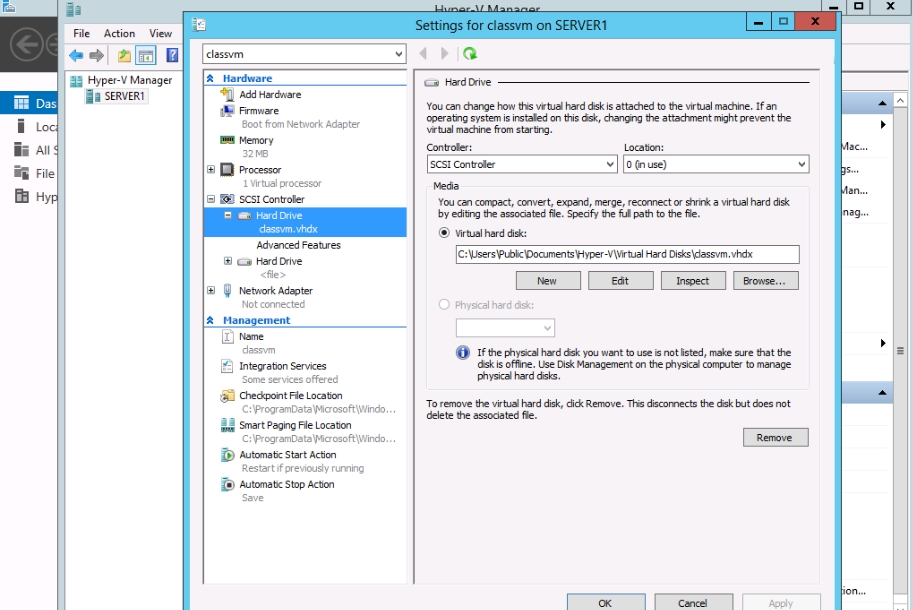Click the Remove button

(x=776, y=437)
